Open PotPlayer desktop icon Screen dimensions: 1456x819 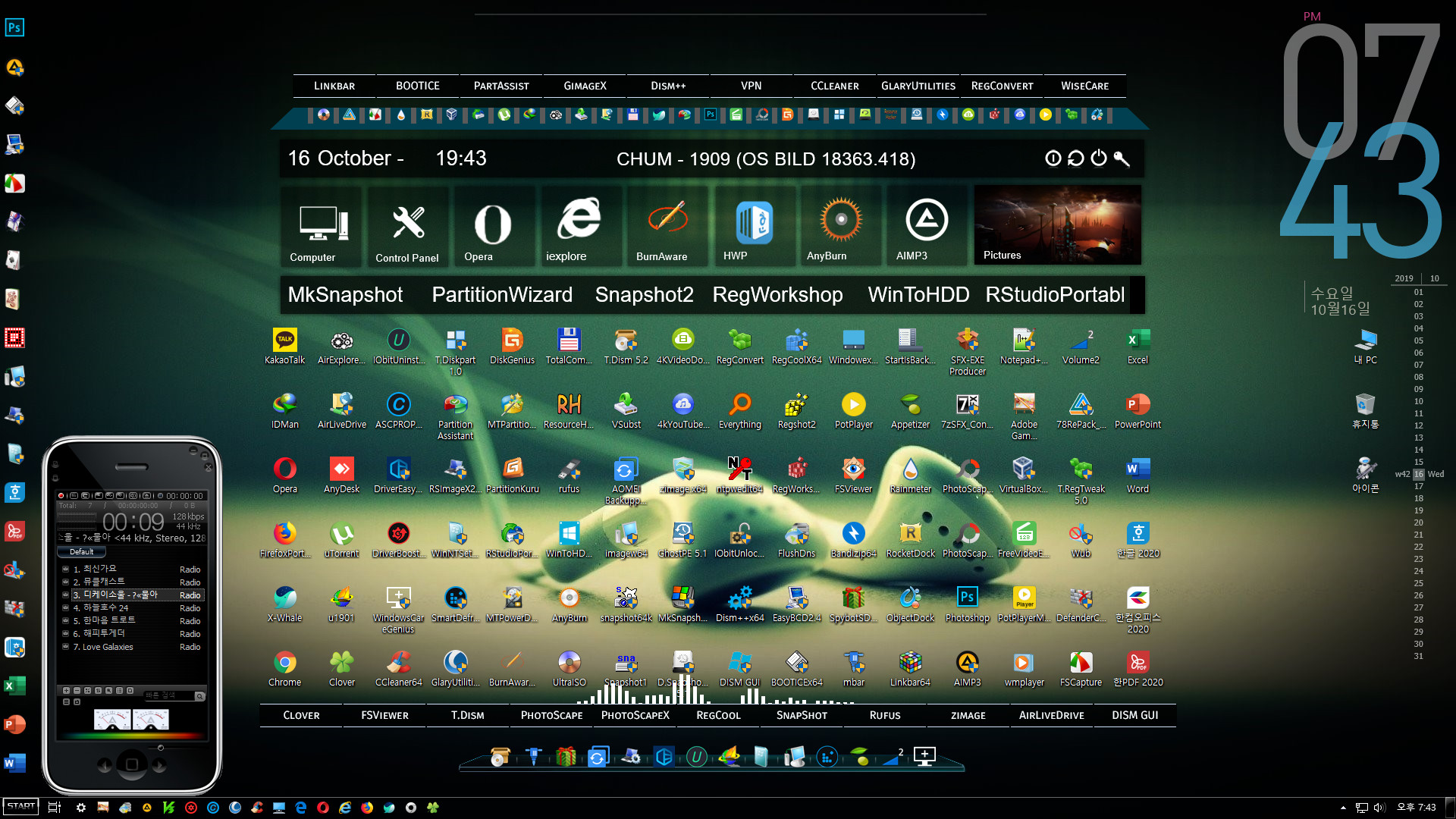(853, 410)
